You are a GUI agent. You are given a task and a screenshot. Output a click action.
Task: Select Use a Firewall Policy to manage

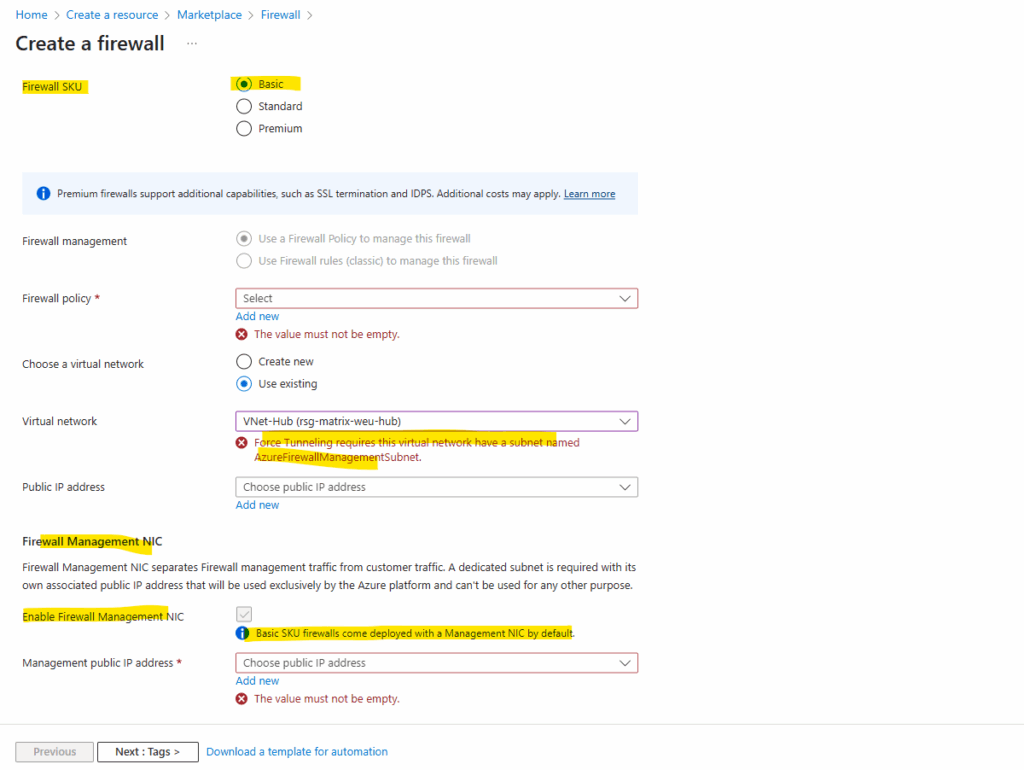point(244,238)
